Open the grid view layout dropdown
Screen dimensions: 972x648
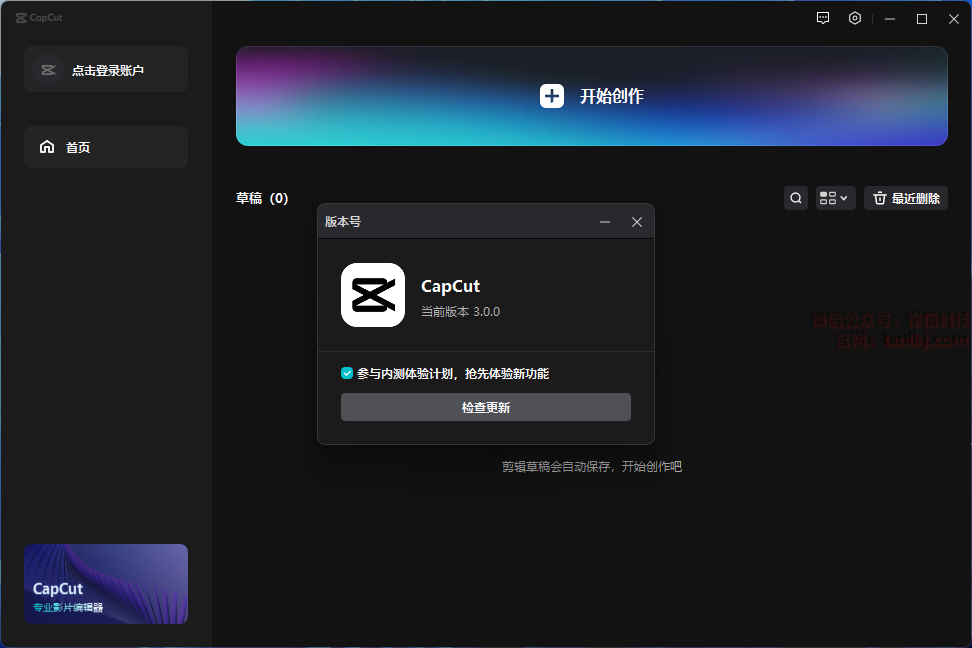(x=835, y=198)
